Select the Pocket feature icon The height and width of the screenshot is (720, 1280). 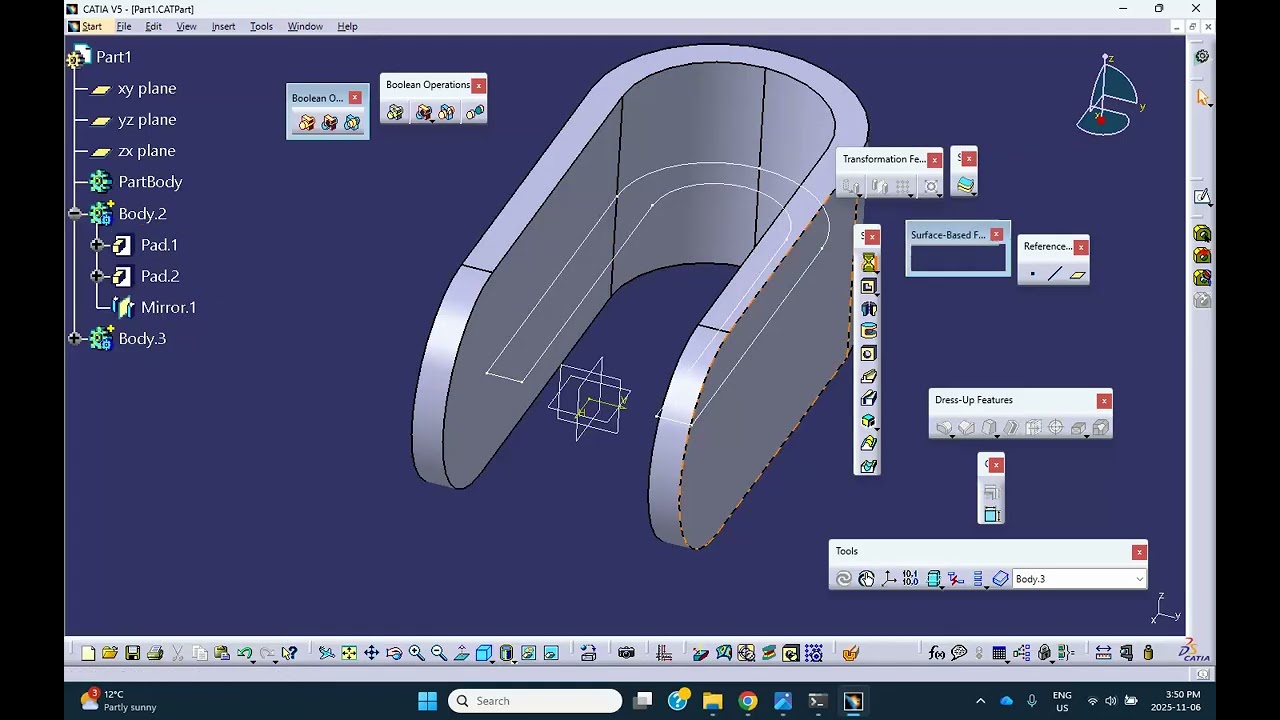point(869,286)
